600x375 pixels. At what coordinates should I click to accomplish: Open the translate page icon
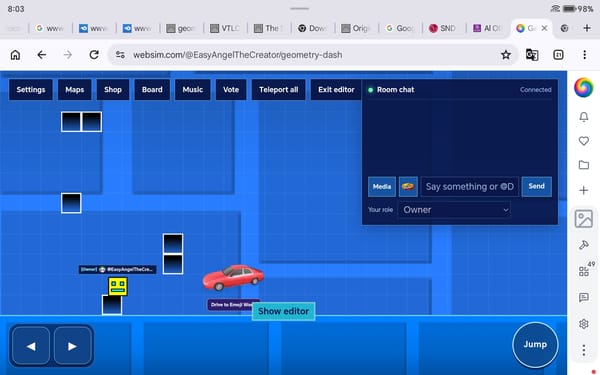tap(532, 55)
